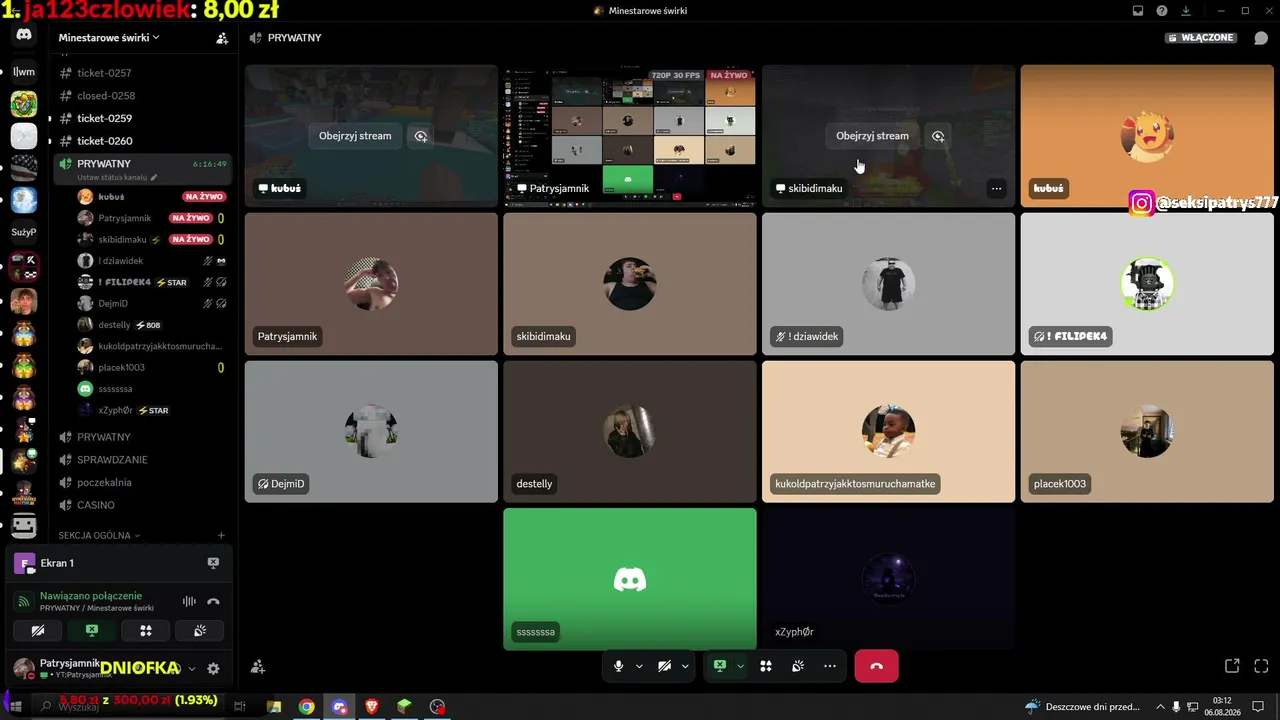
Task: Invite friends icon below the user panel
Action: coord(257,666)
